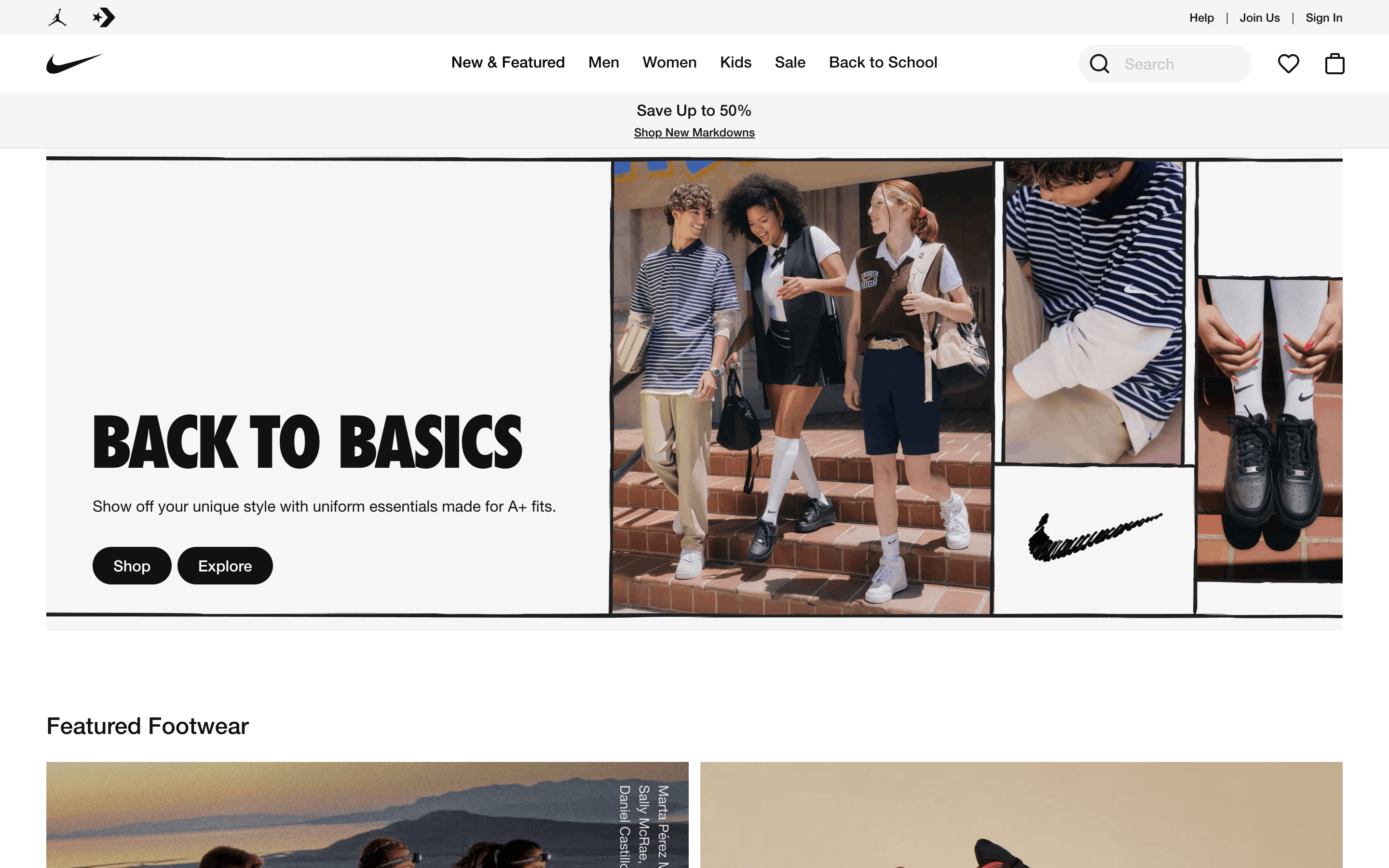Click the magnifying glass search icon
Screen dimensions: 1389x868
1099,64
